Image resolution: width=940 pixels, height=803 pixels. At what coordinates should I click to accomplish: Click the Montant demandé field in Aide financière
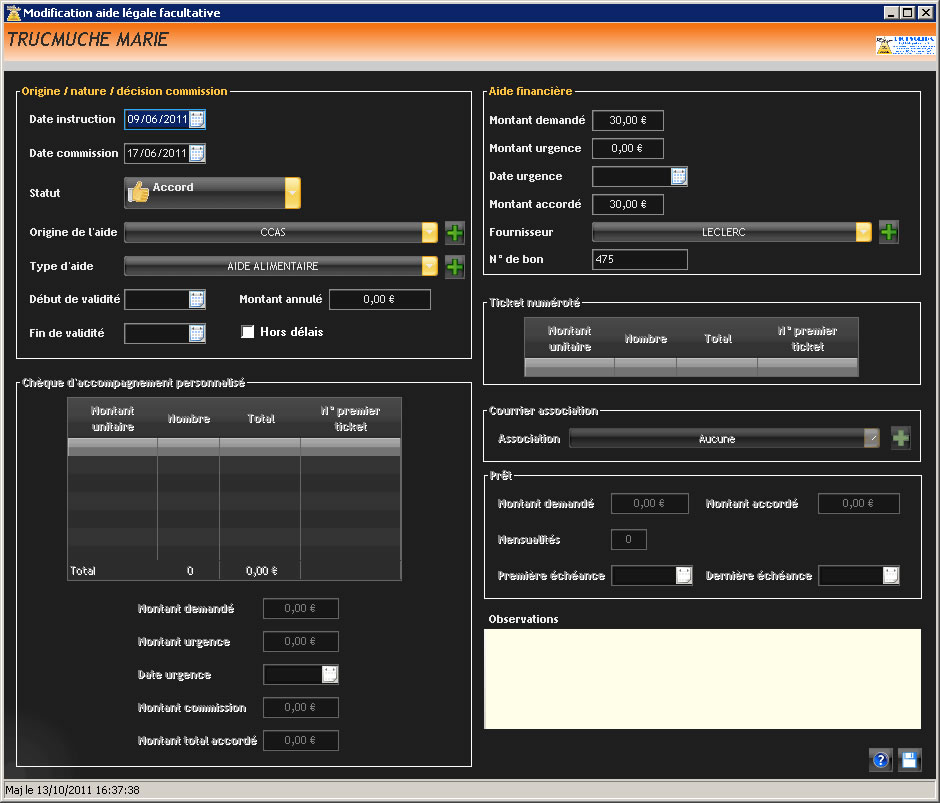(x=628, y=121)
